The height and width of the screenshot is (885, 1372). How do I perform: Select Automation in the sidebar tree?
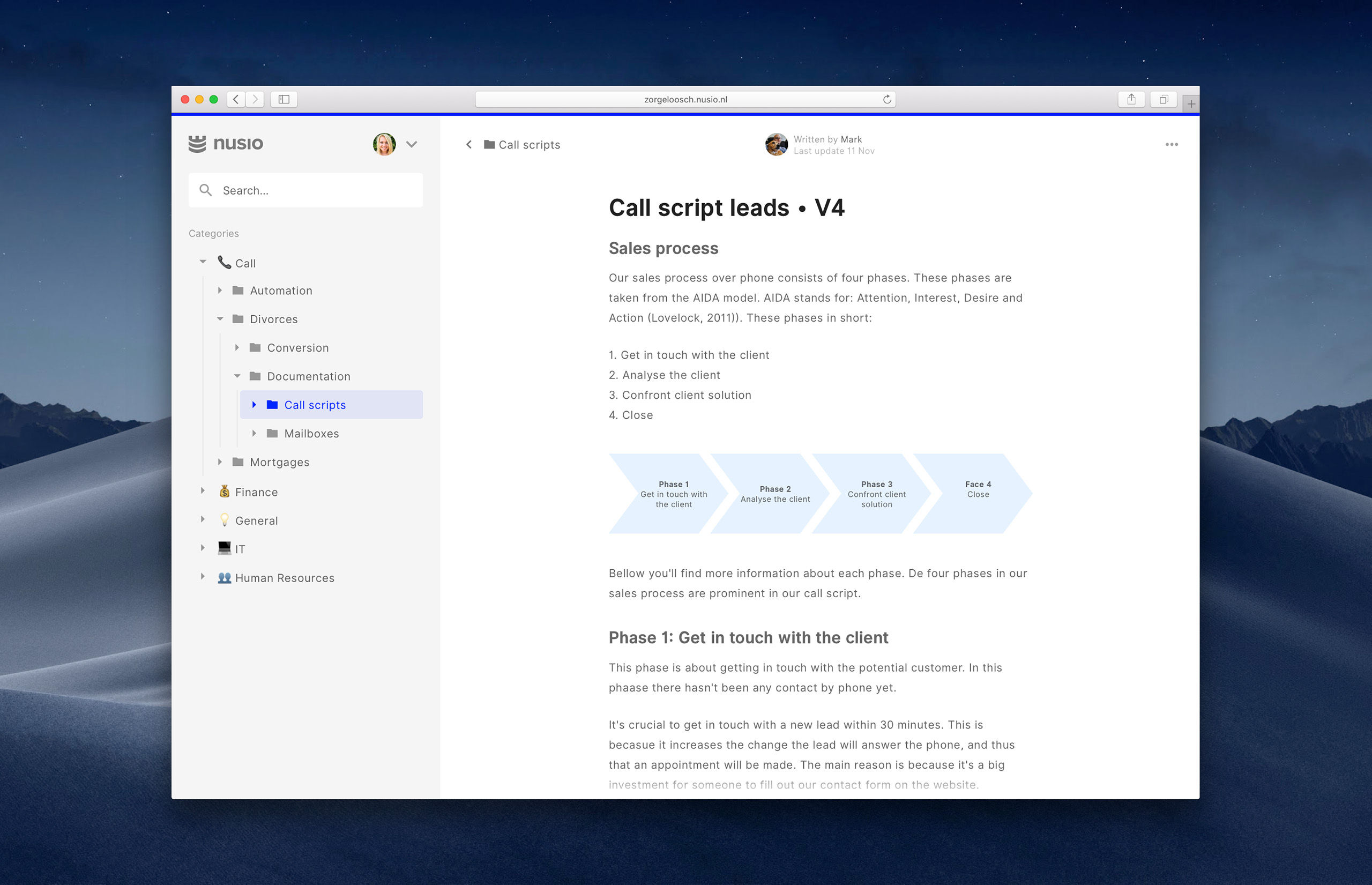(x=281, y=291)
